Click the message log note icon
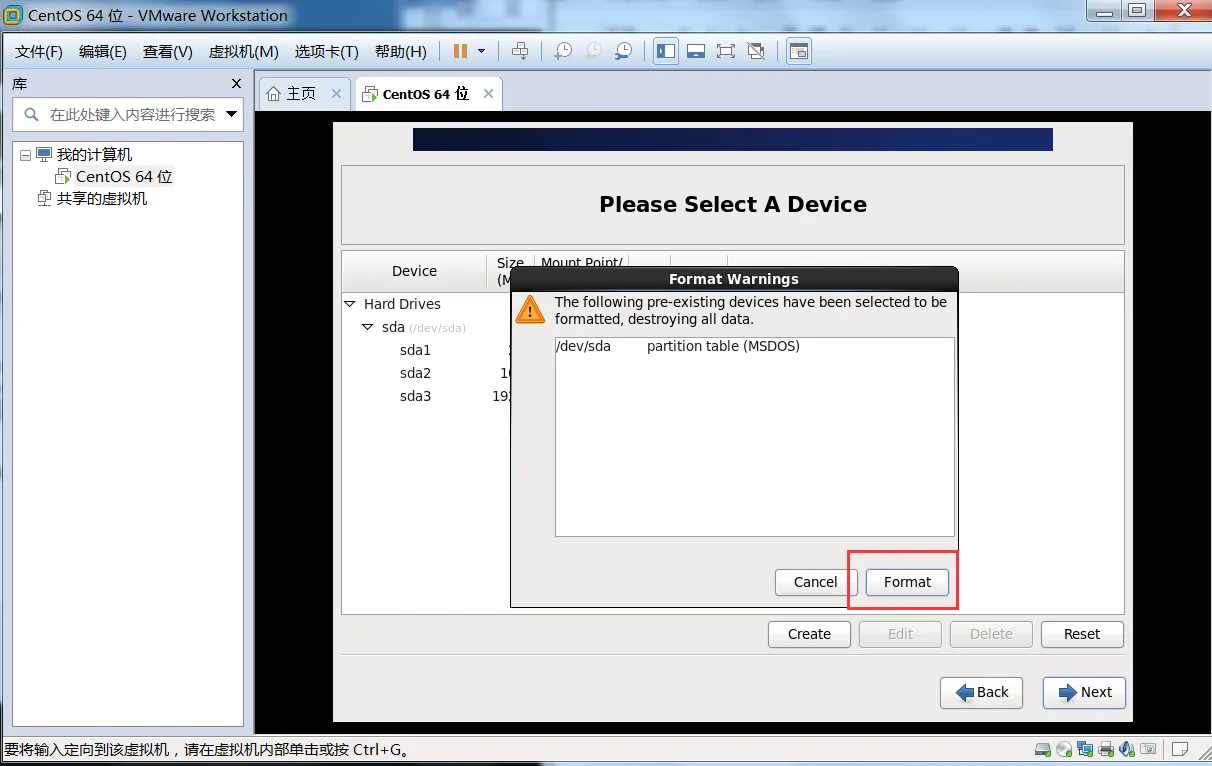The image size is (1212, 766). coord(1180,749)
